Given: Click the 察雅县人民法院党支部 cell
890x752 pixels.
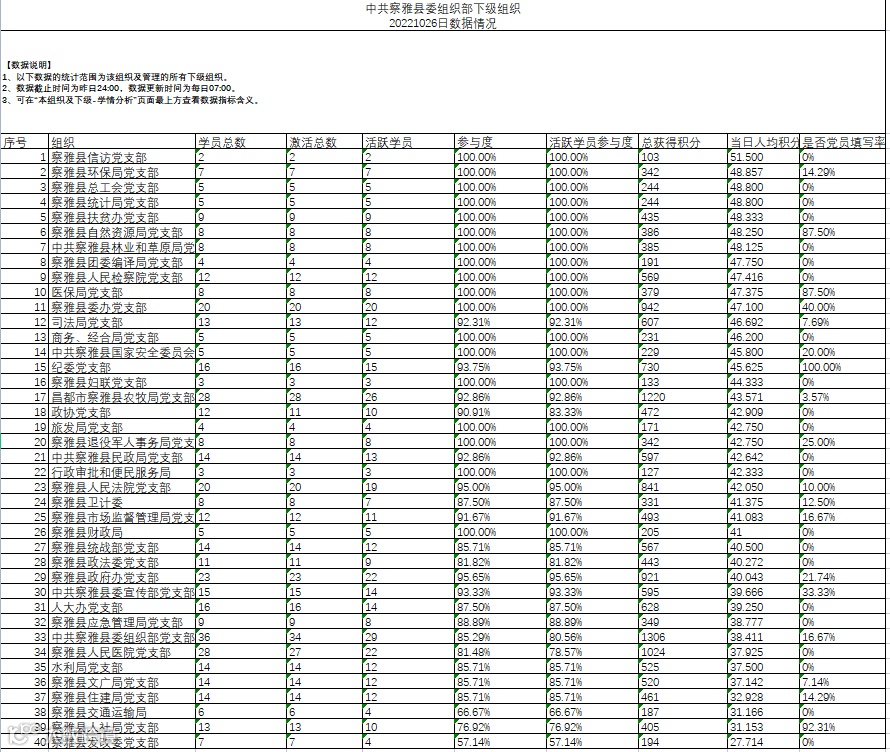Looking at the screenshot, I should [x=121, y=487].
